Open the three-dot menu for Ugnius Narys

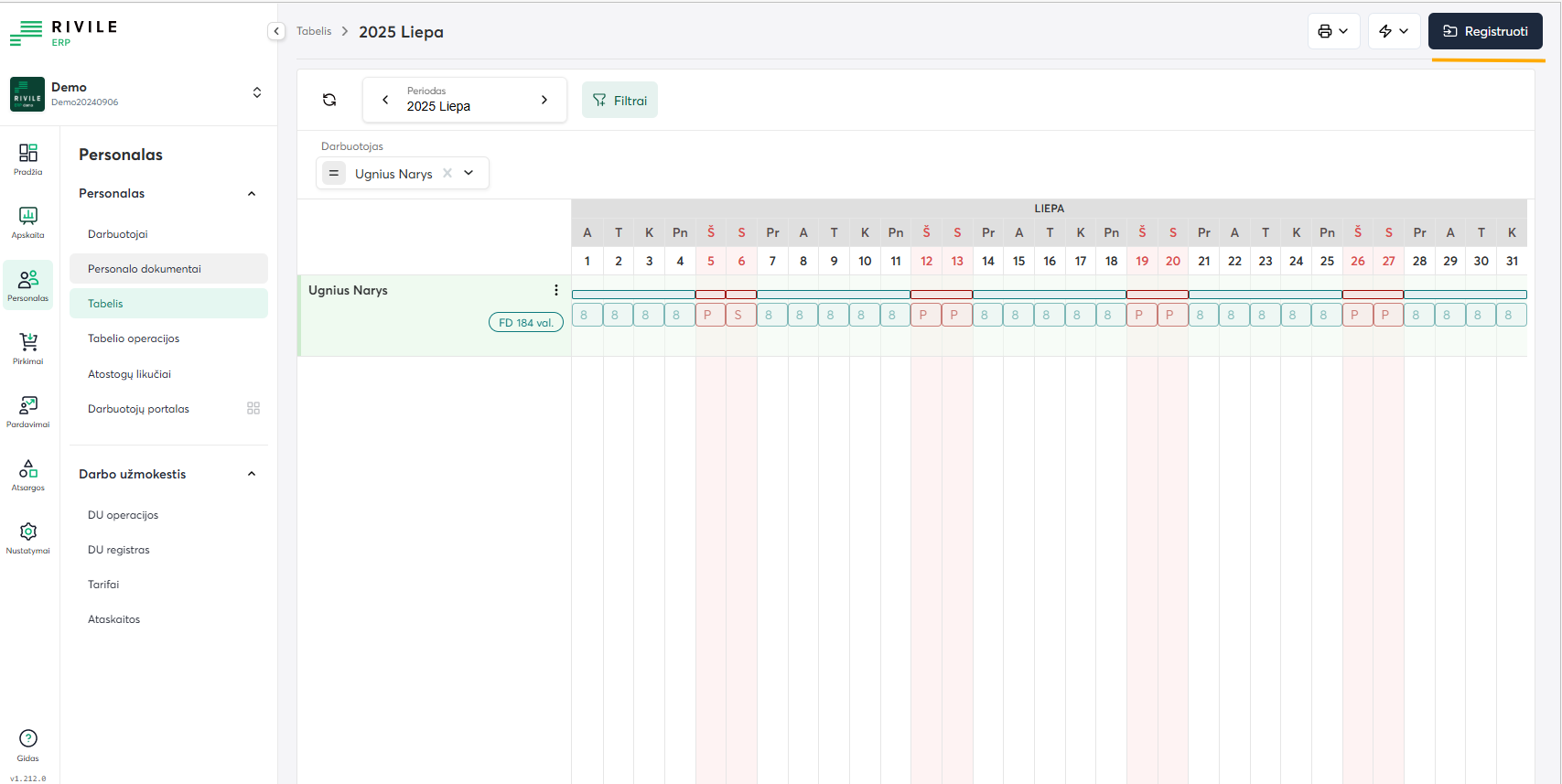click(x=555, y=290)
